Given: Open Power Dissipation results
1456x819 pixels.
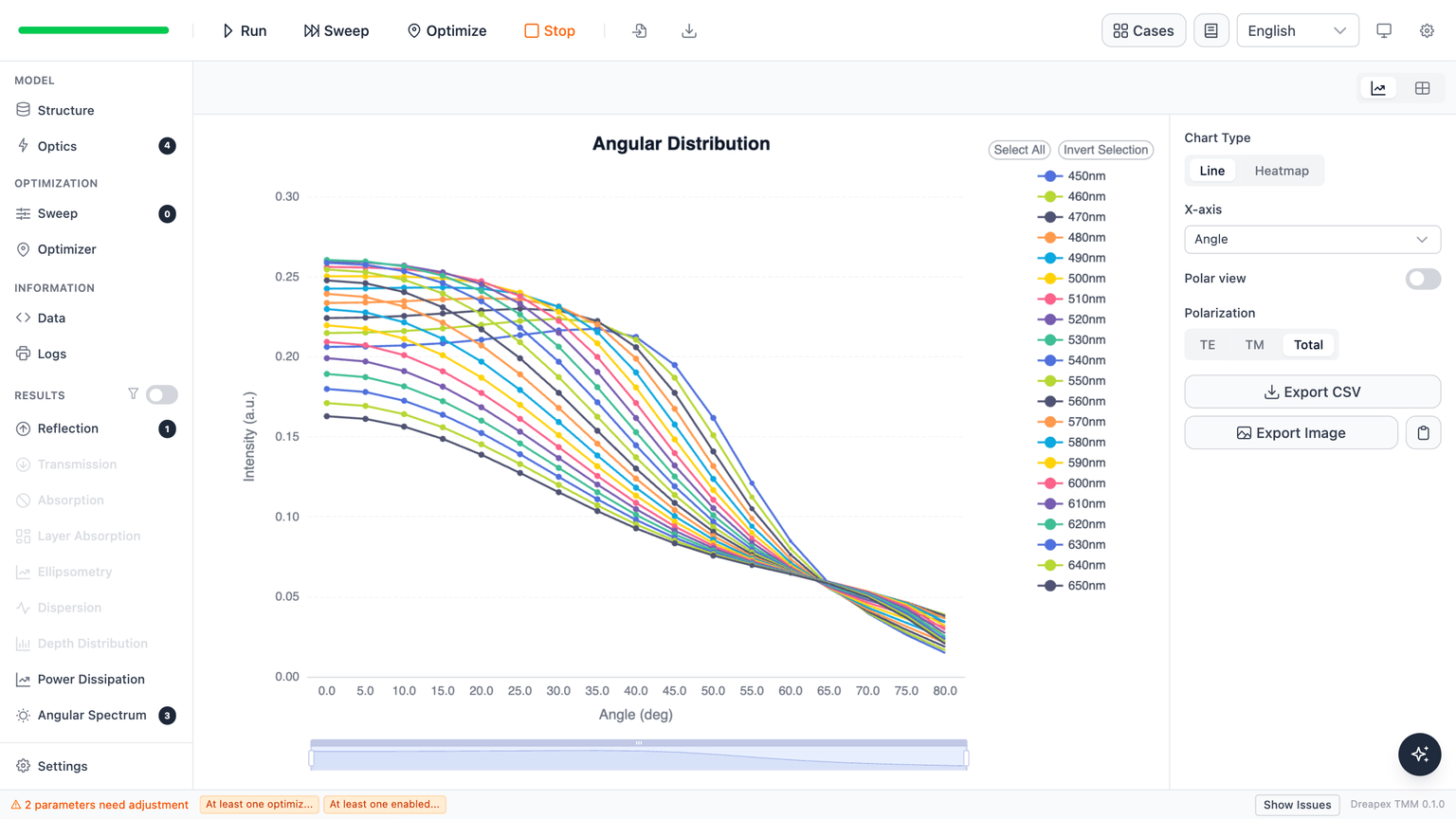Looking at the screenshot, I should [x=91, y=680].
